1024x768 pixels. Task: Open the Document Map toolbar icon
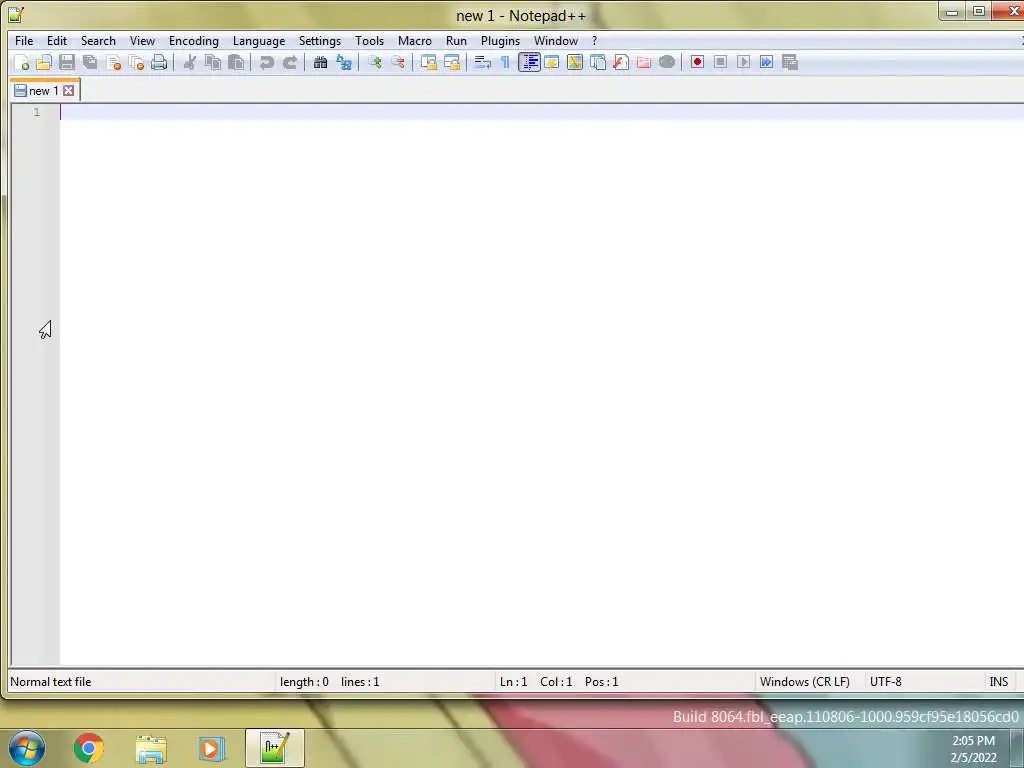pos(575,63)
